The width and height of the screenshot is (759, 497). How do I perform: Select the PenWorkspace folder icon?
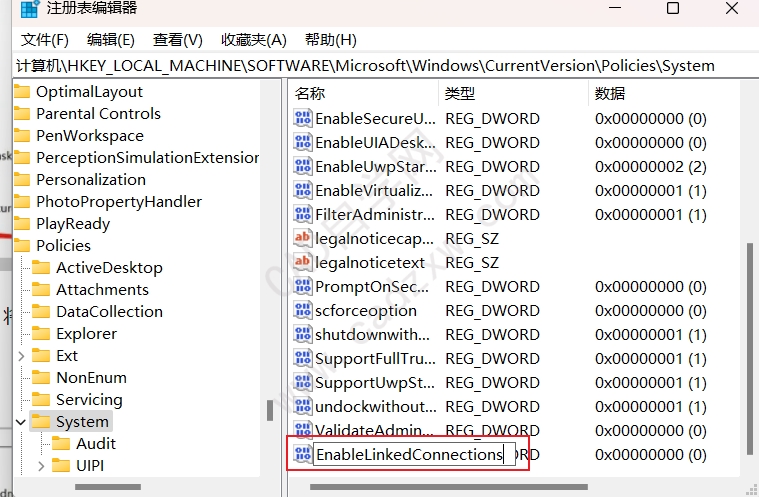click(22, 136)
